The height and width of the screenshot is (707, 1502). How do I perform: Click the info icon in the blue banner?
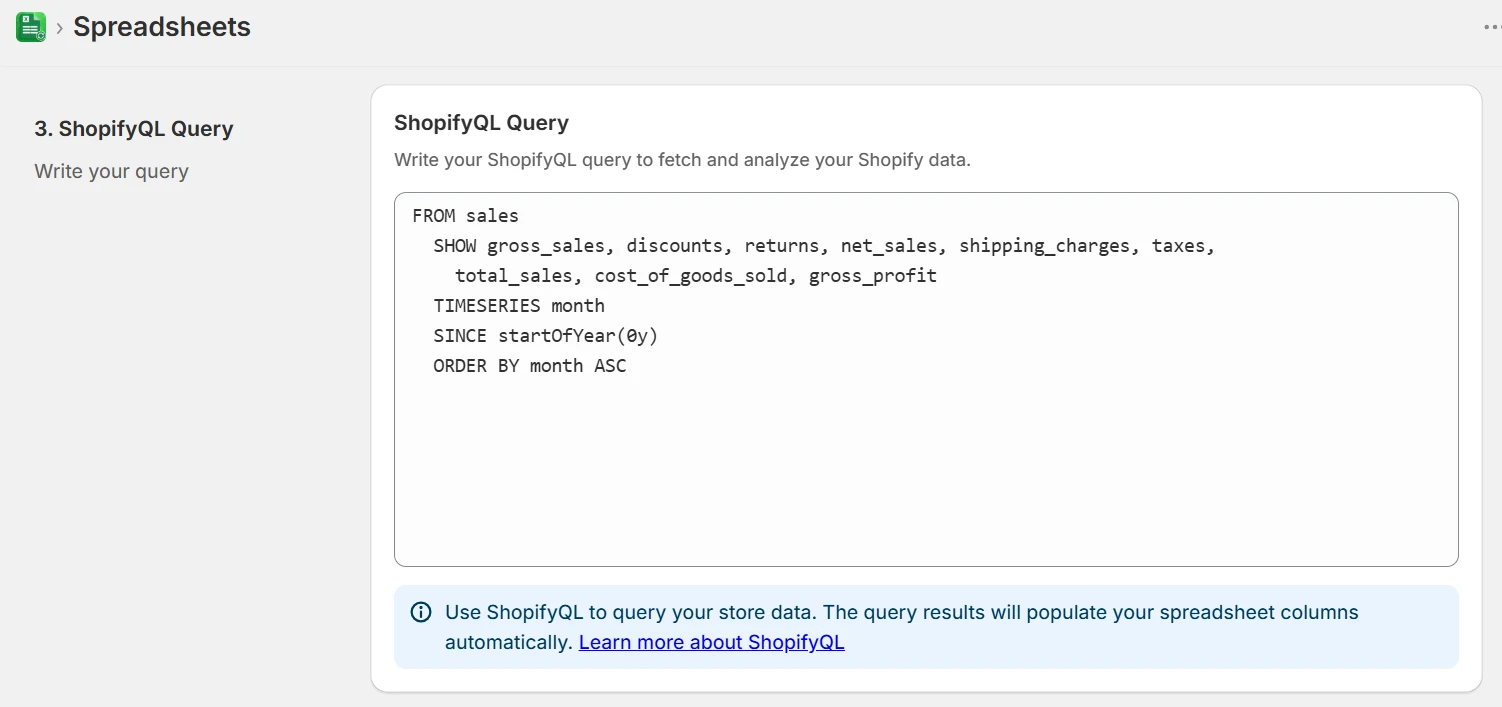[x=421, y=612]
